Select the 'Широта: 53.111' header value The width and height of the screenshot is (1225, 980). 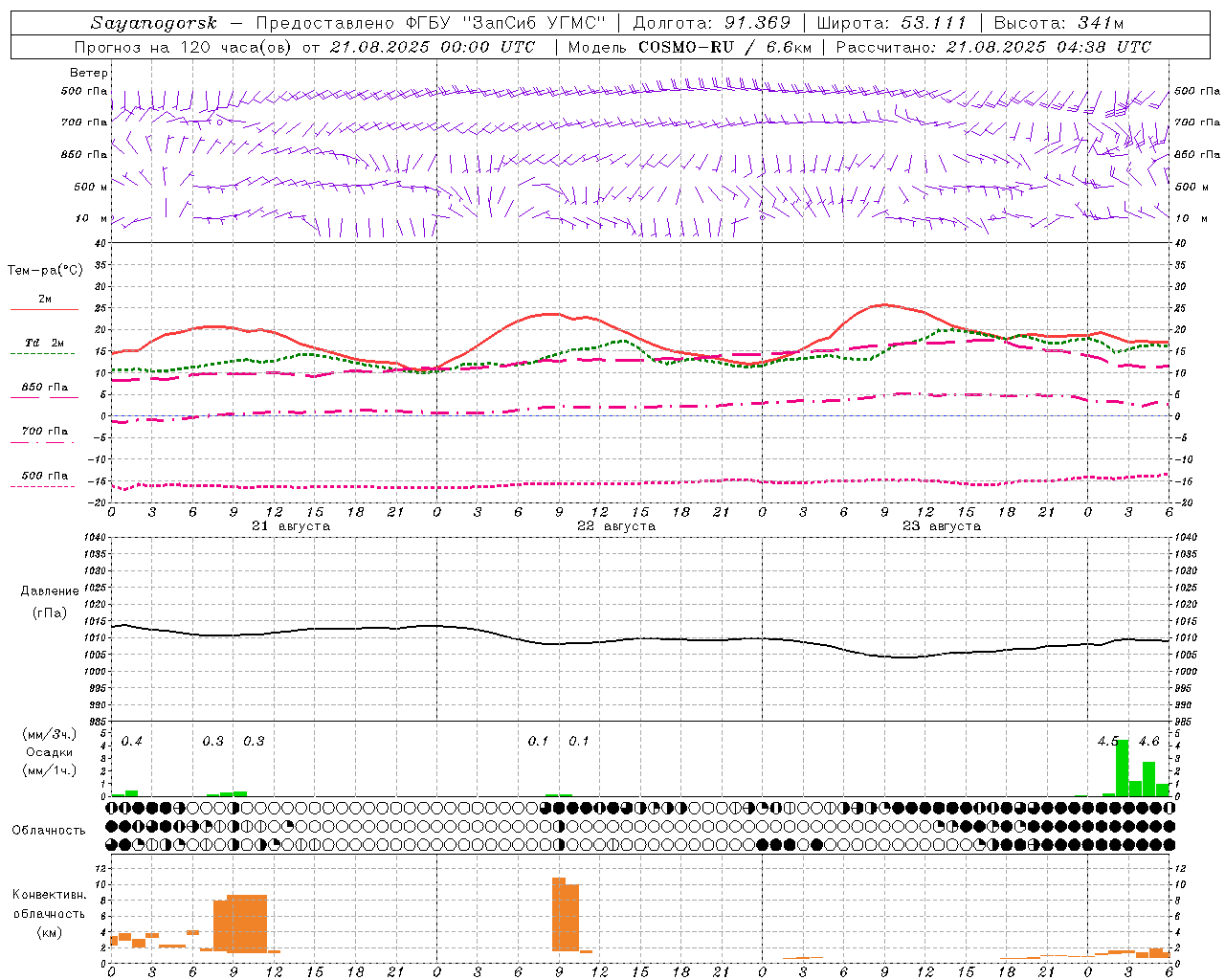(893, 23)
